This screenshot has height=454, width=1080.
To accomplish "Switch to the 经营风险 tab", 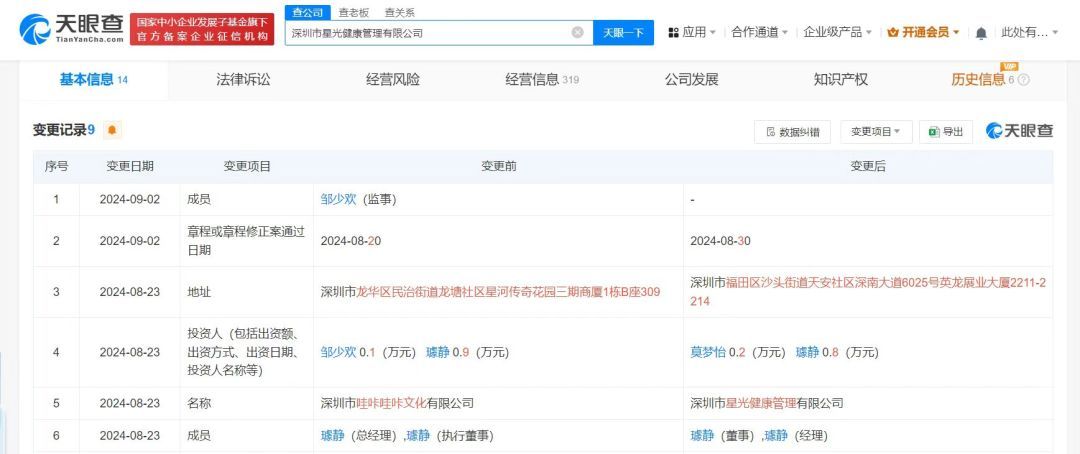I will [x=393, y=80].
